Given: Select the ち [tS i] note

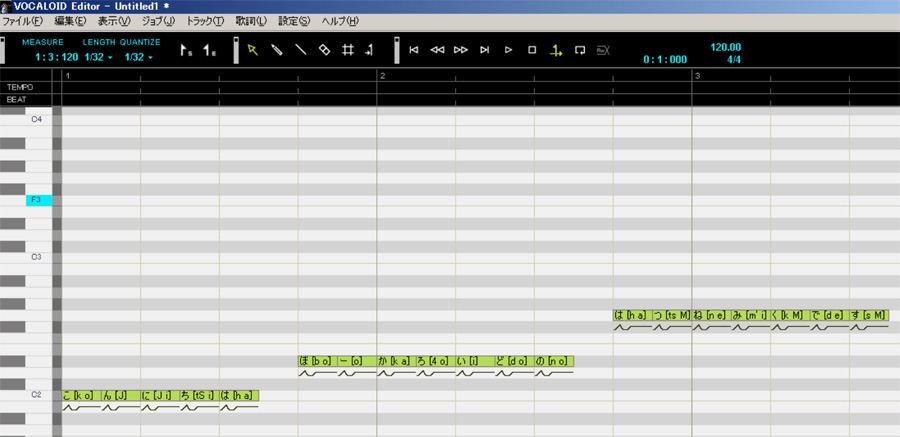Looking at the screenshot, I should point(200,396).
